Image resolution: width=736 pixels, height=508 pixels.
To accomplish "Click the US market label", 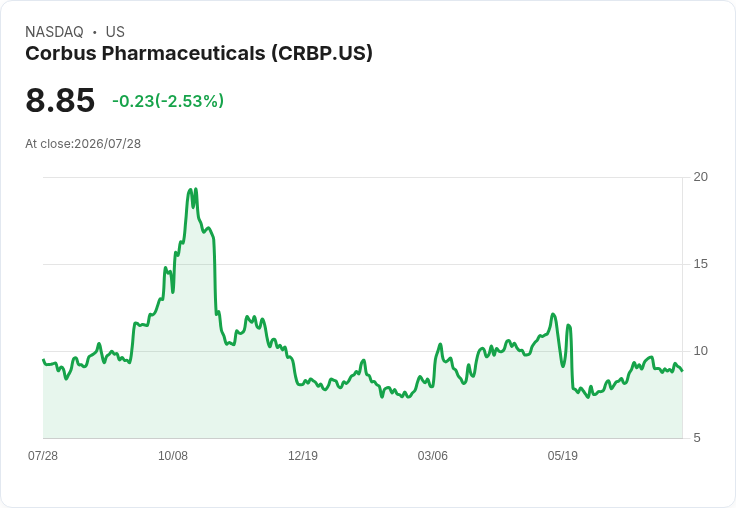I will [115, 32].
